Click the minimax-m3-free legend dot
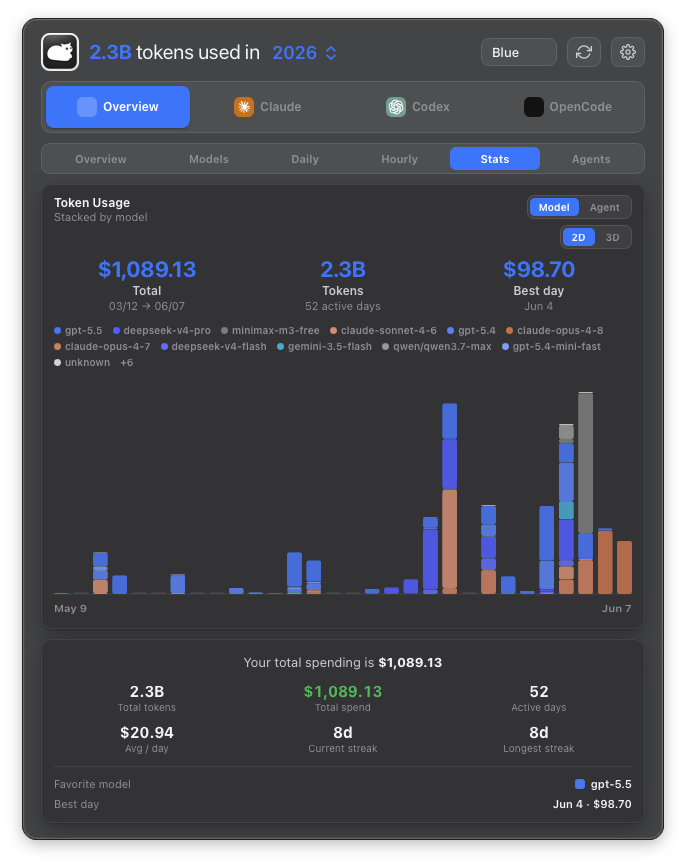The width and height of the screenshot is (686, 866). pos(224,331)
